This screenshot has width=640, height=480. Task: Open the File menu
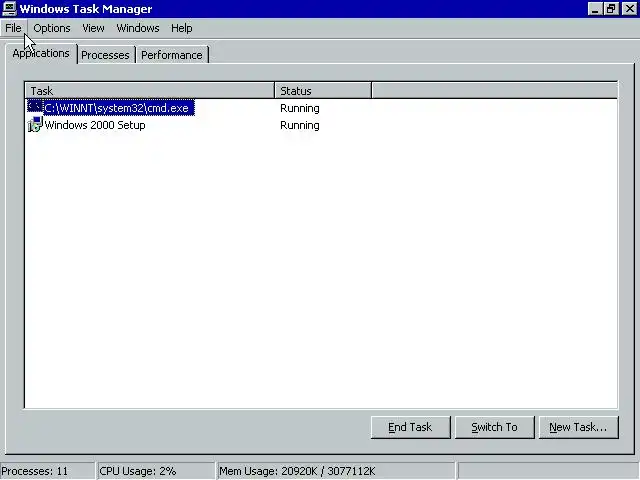coord(13,28)
